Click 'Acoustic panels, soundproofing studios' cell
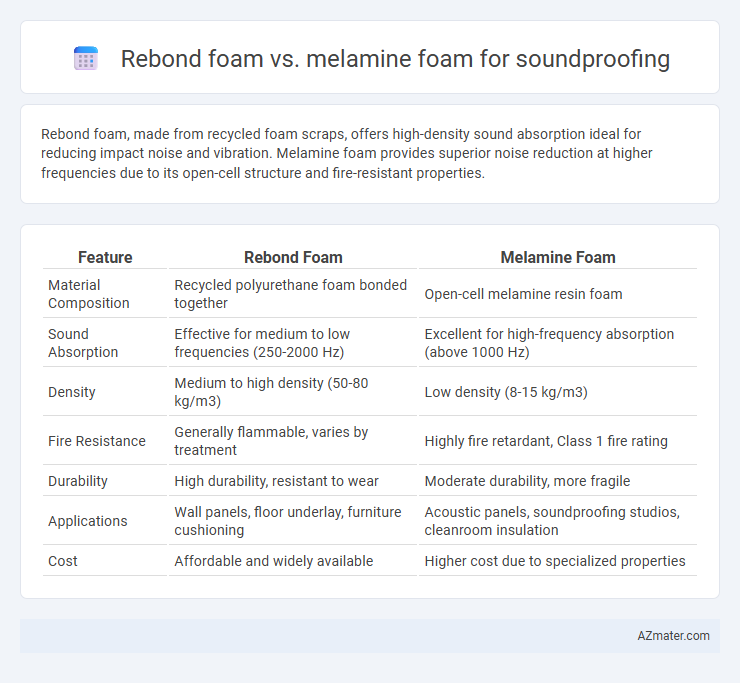The width and height of the screenshot is (740, 683). click(552, 521)
